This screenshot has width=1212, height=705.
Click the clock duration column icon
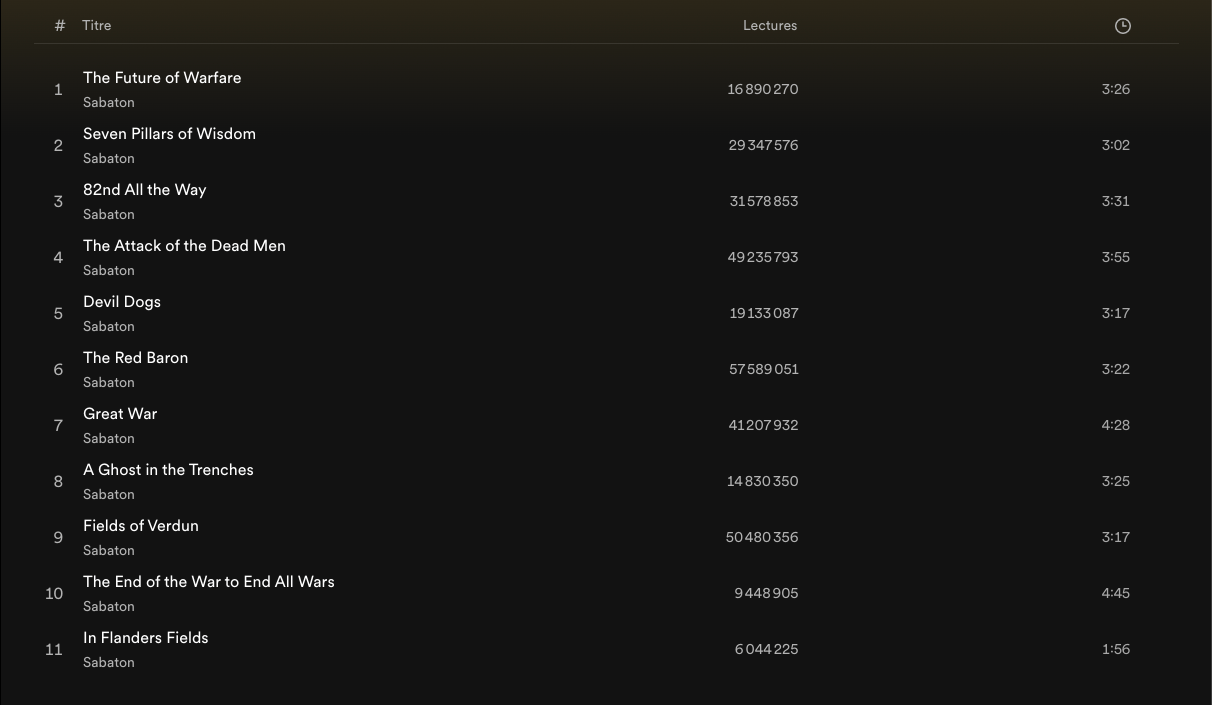tap(1122, 26)
